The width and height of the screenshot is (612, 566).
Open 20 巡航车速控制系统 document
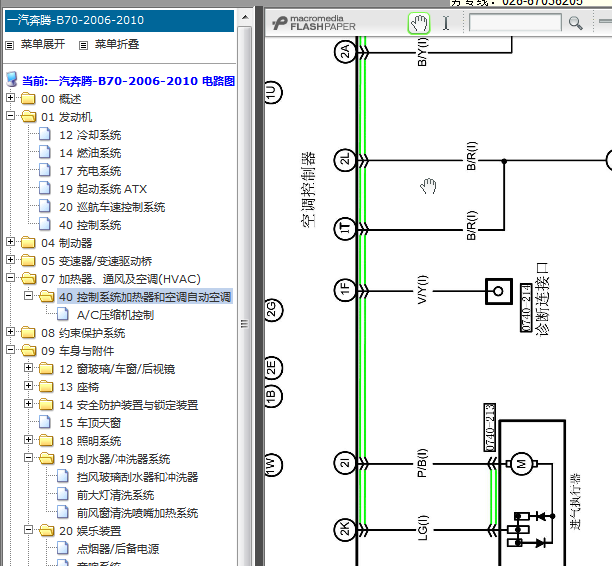tap(112, 207)
